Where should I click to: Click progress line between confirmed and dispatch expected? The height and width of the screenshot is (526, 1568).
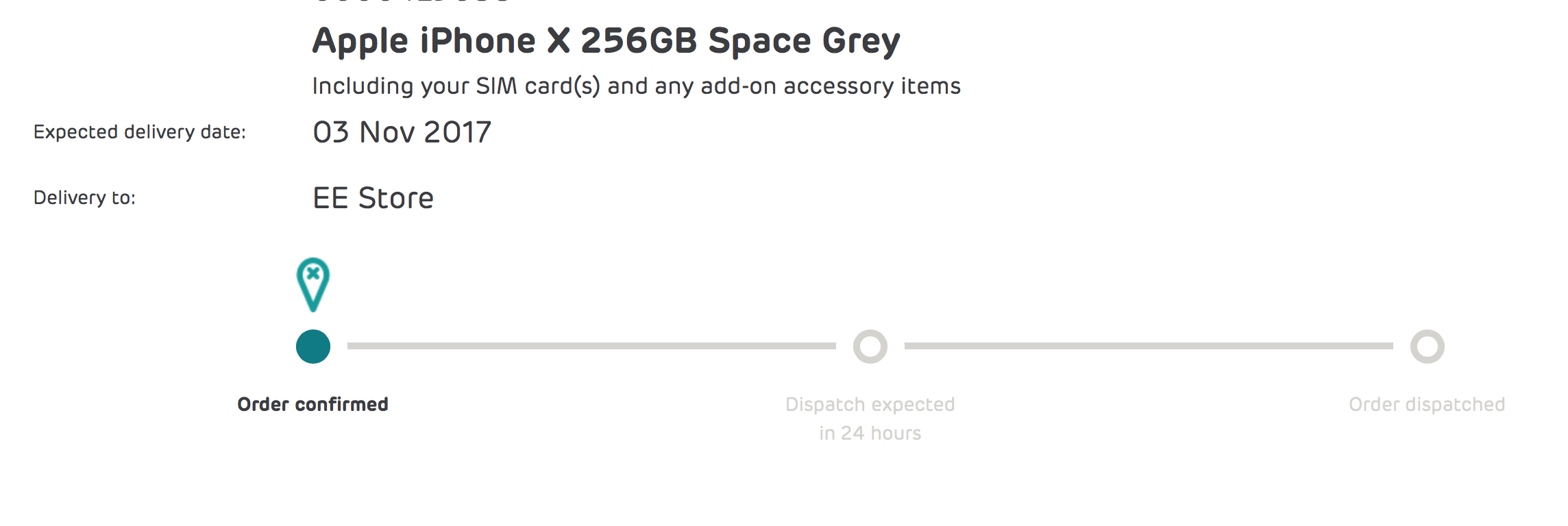pos(591,347)
